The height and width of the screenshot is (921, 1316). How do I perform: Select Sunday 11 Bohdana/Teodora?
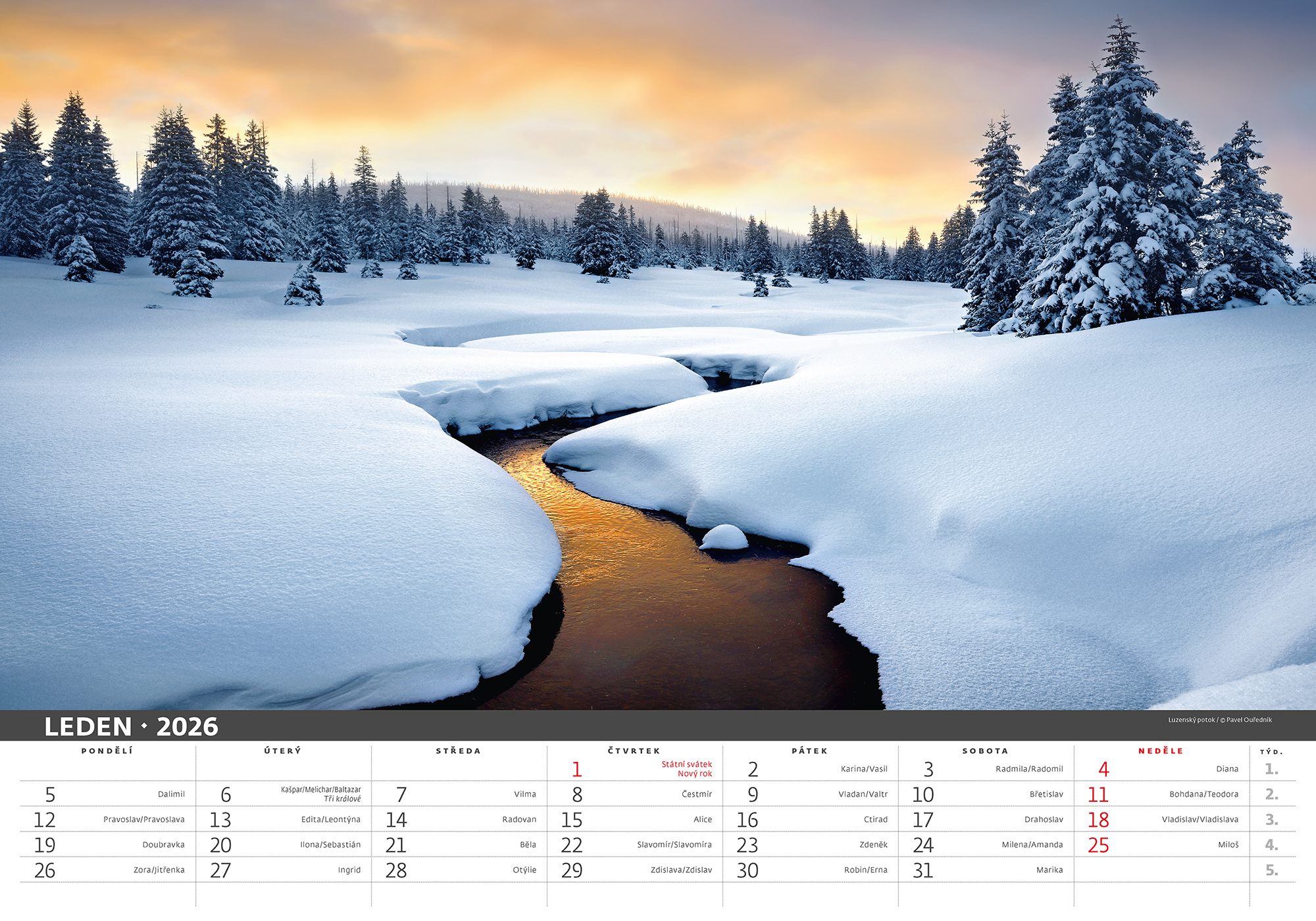[x=1162, y=794]
